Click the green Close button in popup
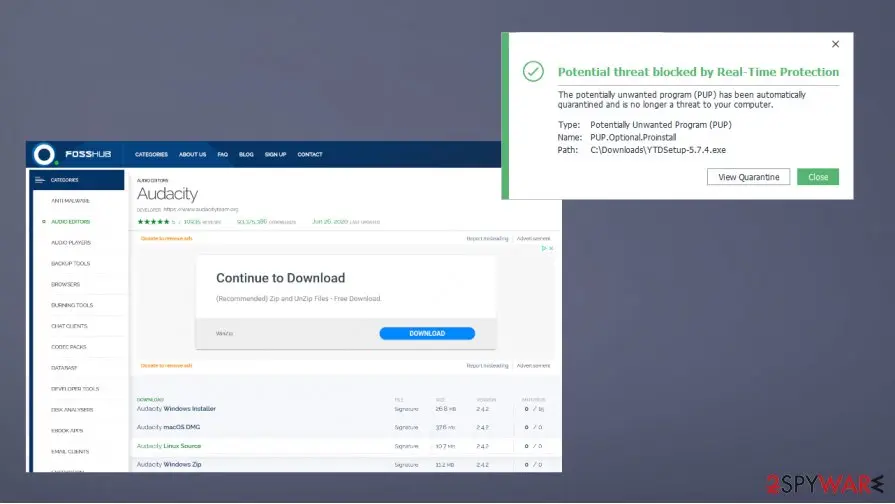 (818, 177)
